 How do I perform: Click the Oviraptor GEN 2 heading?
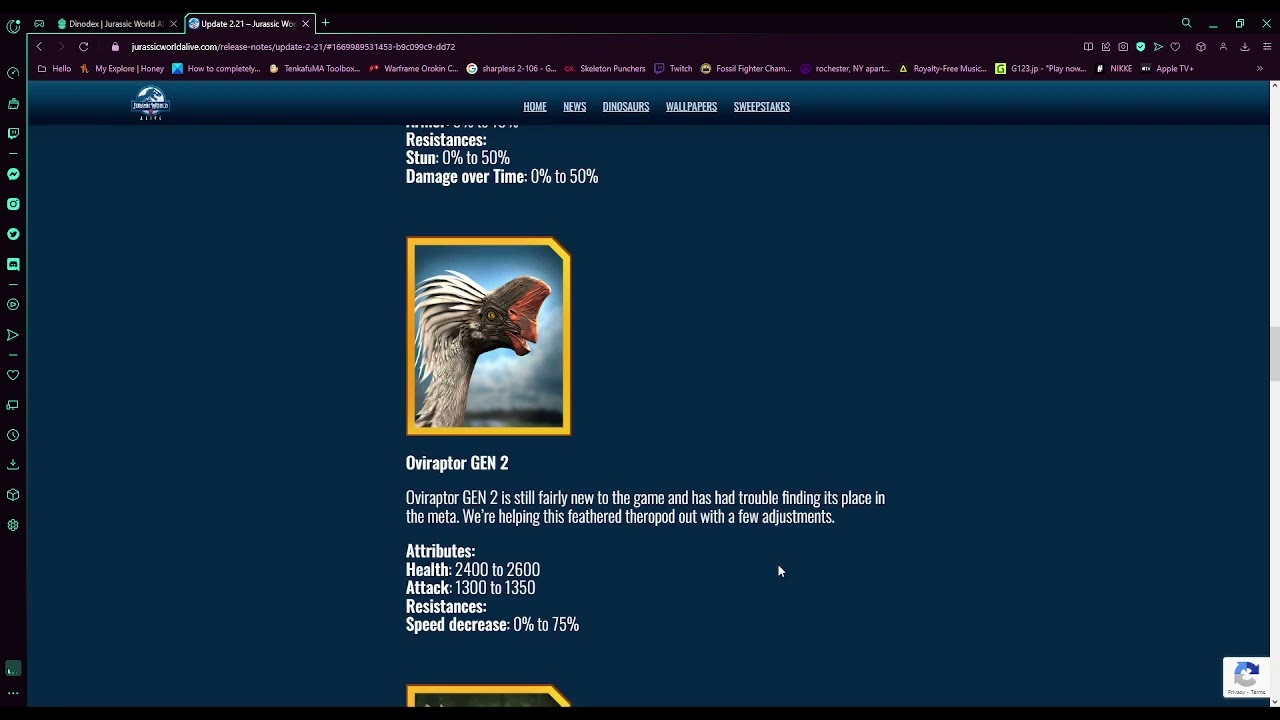point(457,463)
